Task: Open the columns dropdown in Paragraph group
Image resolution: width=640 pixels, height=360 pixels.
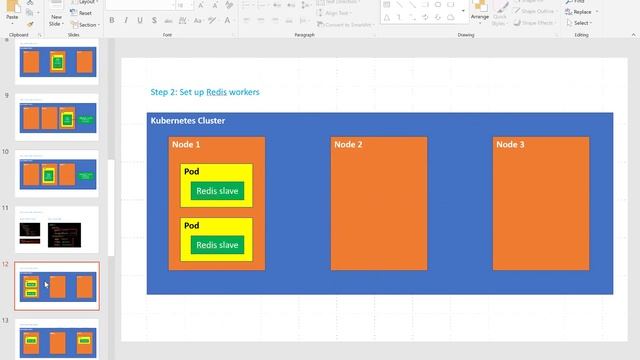Action: click(304, 20)
